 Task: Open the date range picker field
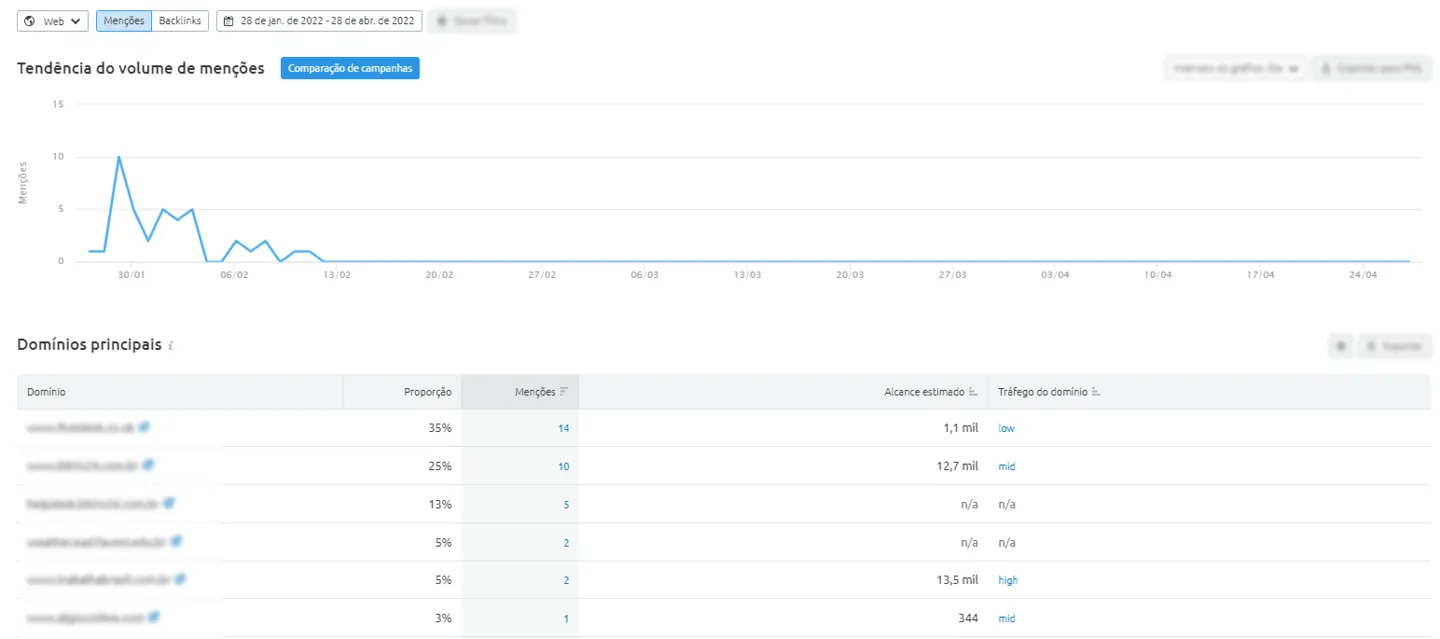tap(319, 21)
